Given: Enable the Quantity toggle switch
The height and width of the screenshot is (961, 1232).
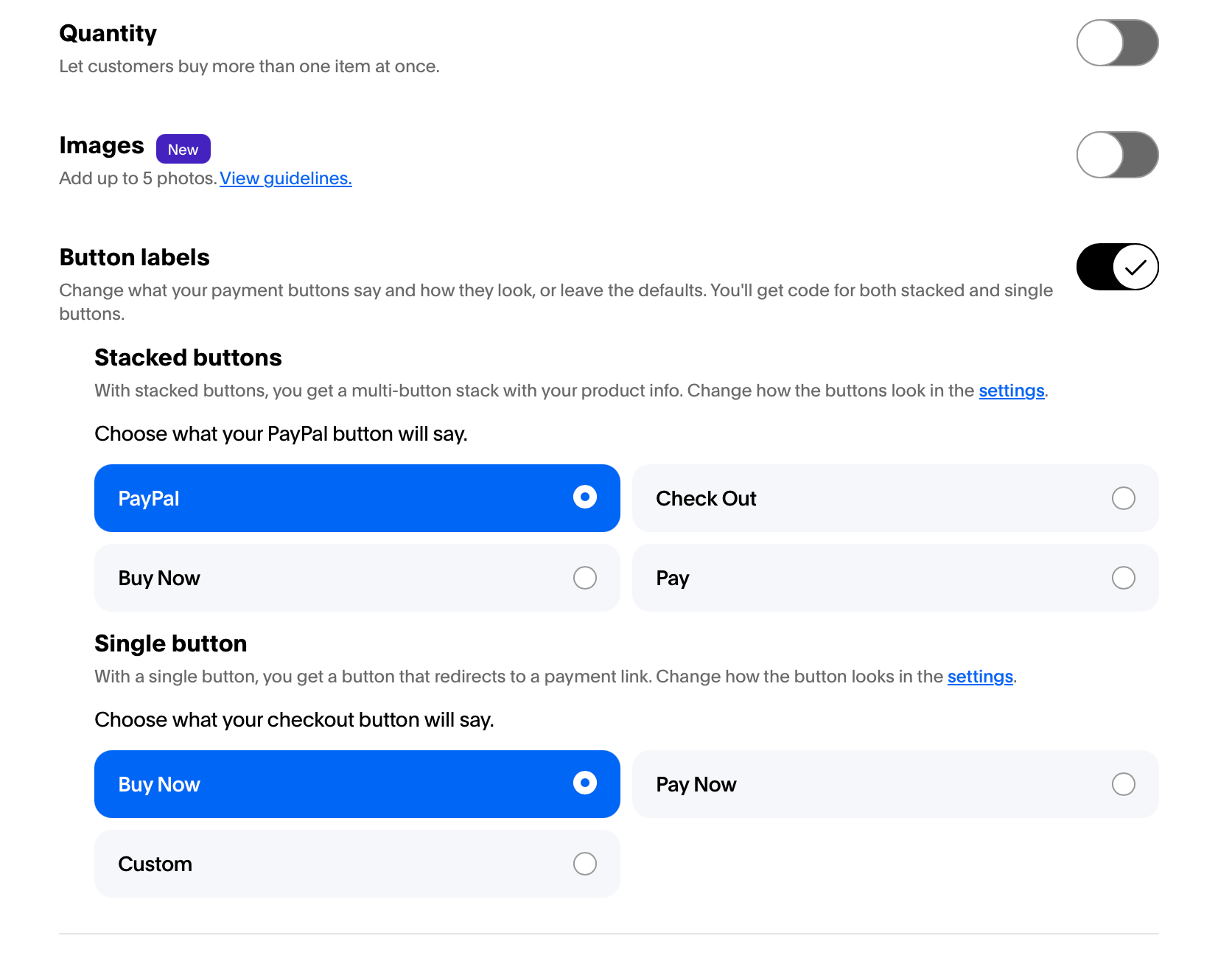Looking at the screenshot, I should (1117, 43).
